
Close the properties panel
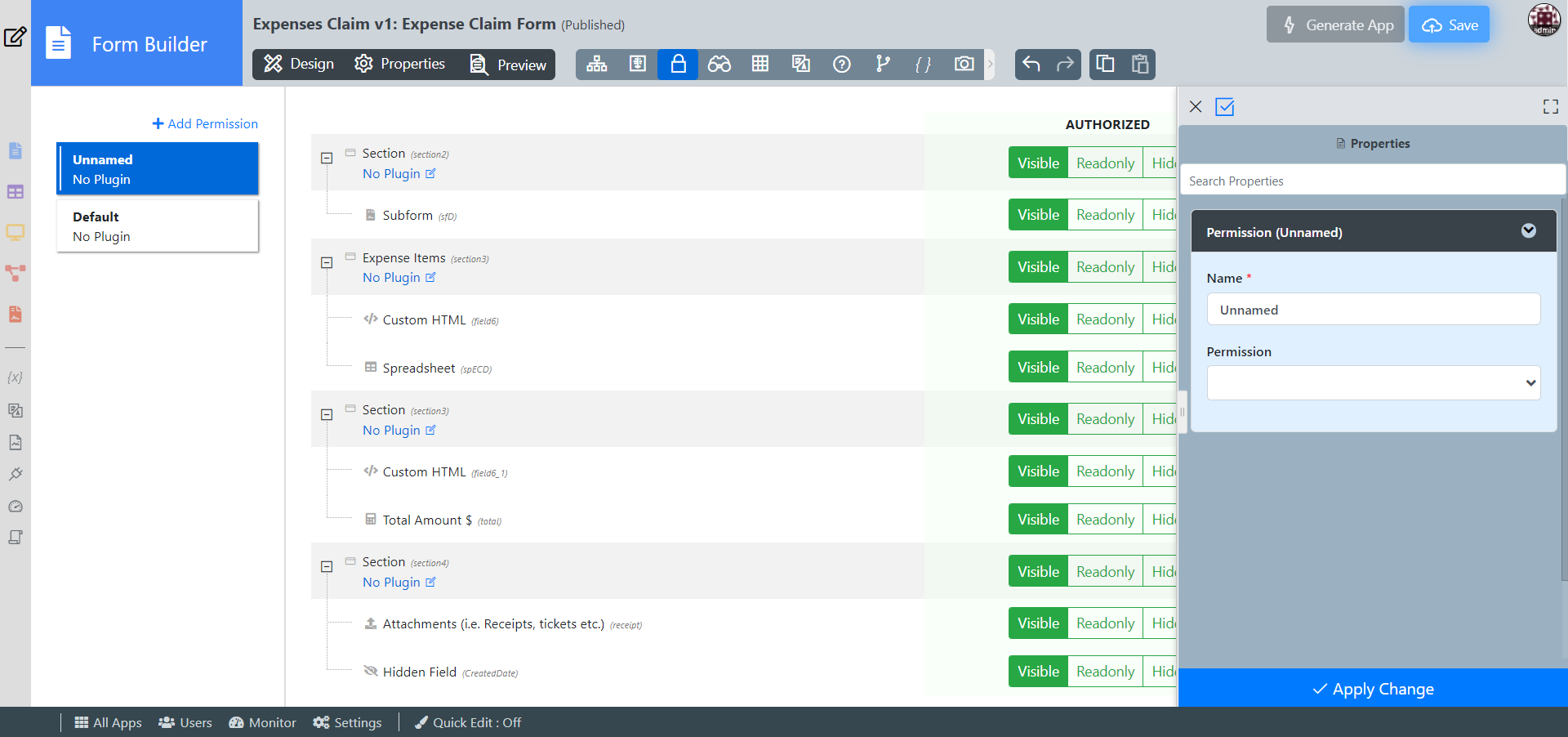click(x=1196, y=107)
